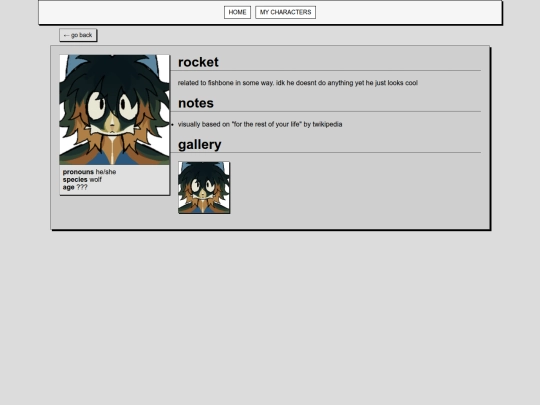Click the 'pronouns he/she' info line
This screenshot has width=540, height=405.
tap(89, 172)
